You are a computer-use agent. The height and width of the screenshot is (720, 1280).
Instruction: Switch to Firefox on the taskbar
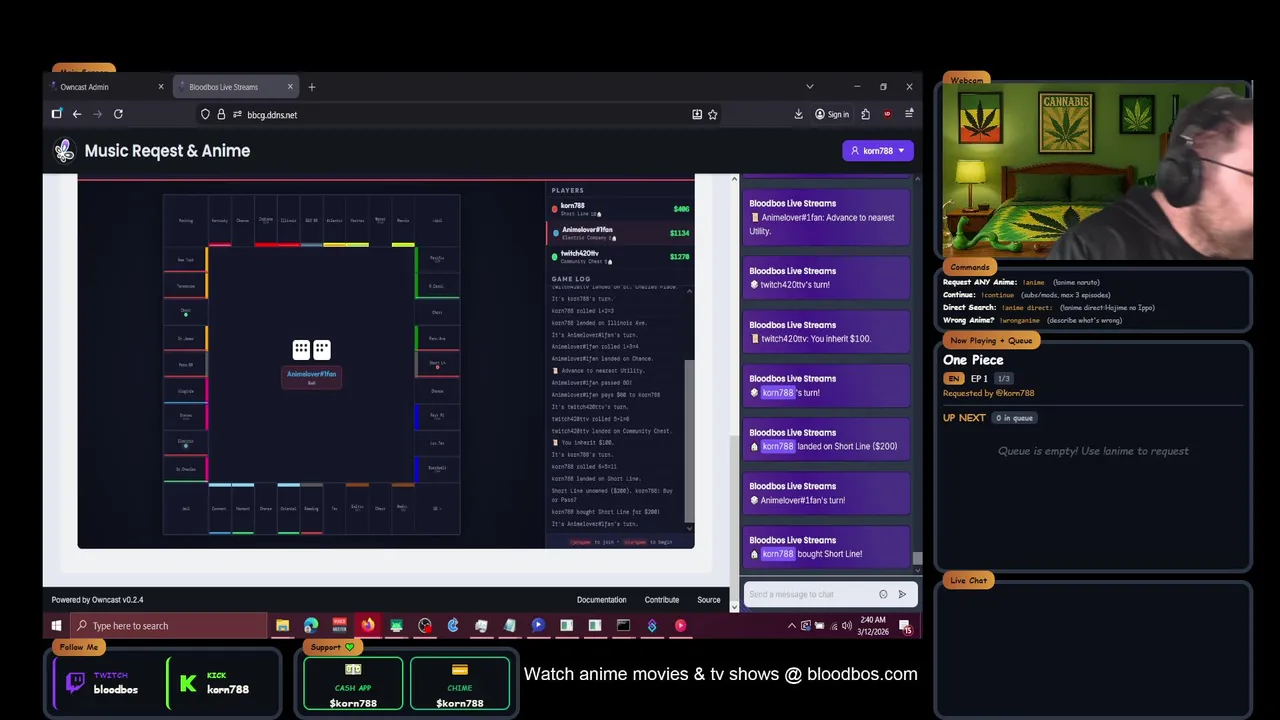pos(368,626)
